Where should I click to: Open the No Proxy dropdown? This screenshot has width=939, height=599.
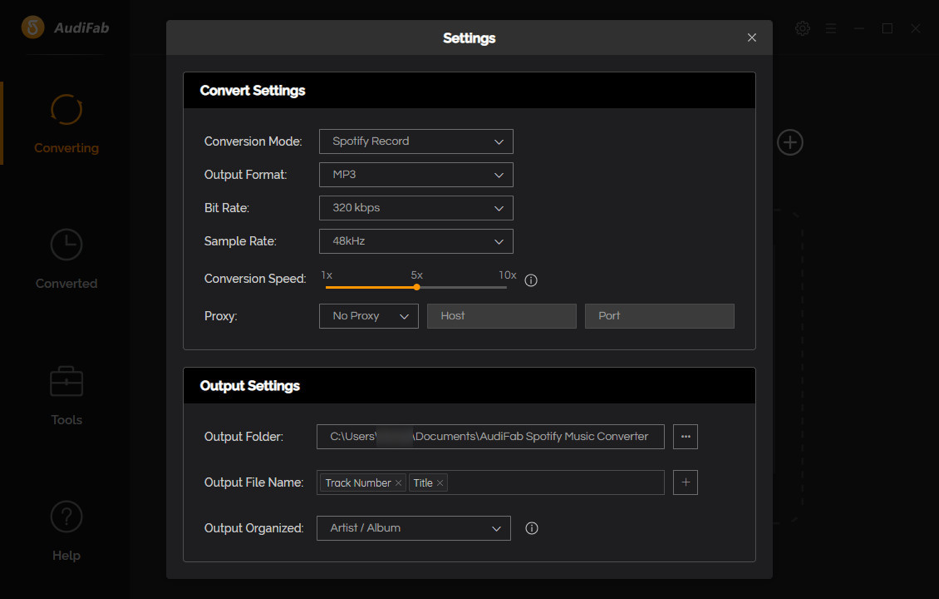(368, 316)
